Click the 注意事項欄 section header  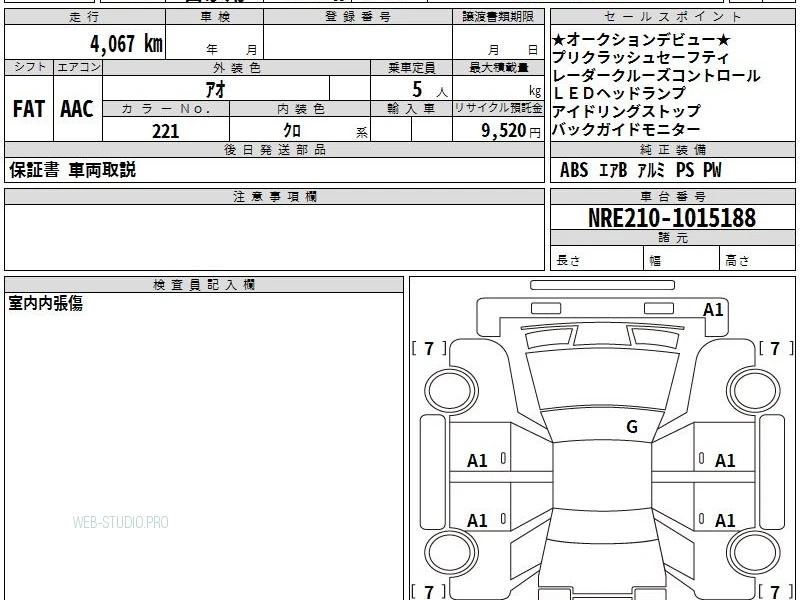tap(274, 196)
